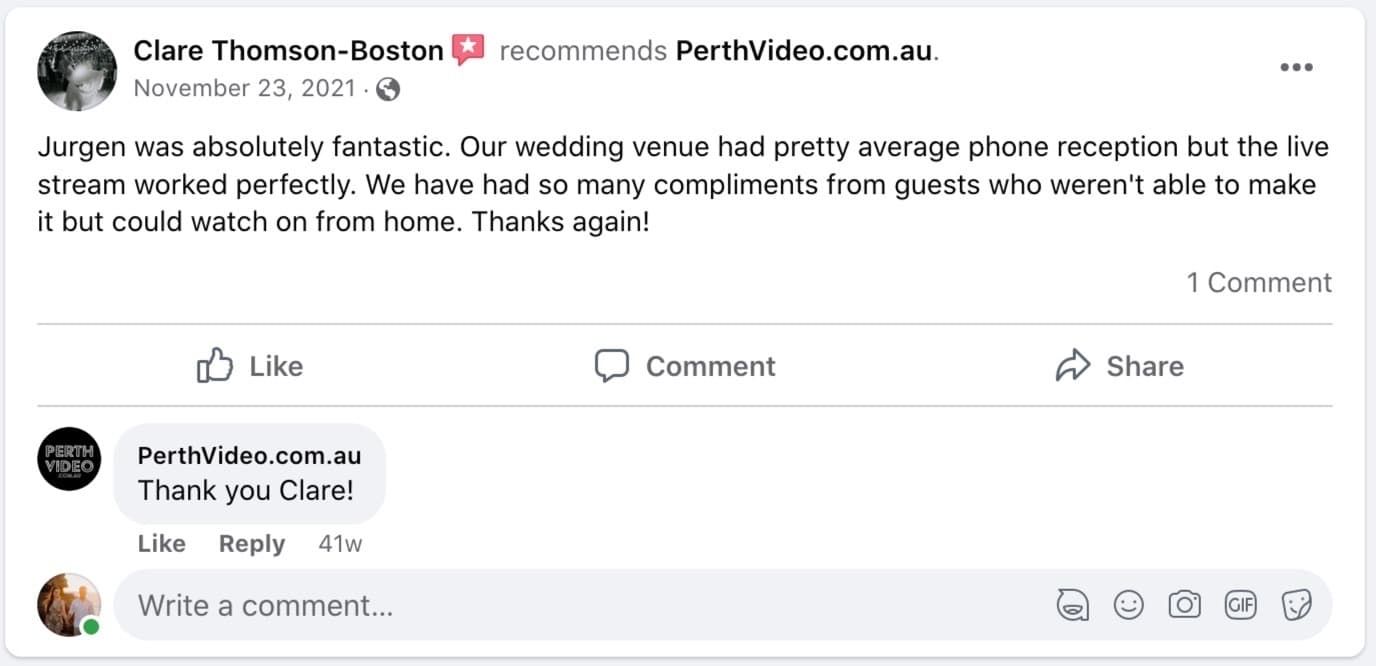Screen dimensions: 1376x666
Task: Open Clare Thomson-Boston's profile name link
Action: [288, 50]
